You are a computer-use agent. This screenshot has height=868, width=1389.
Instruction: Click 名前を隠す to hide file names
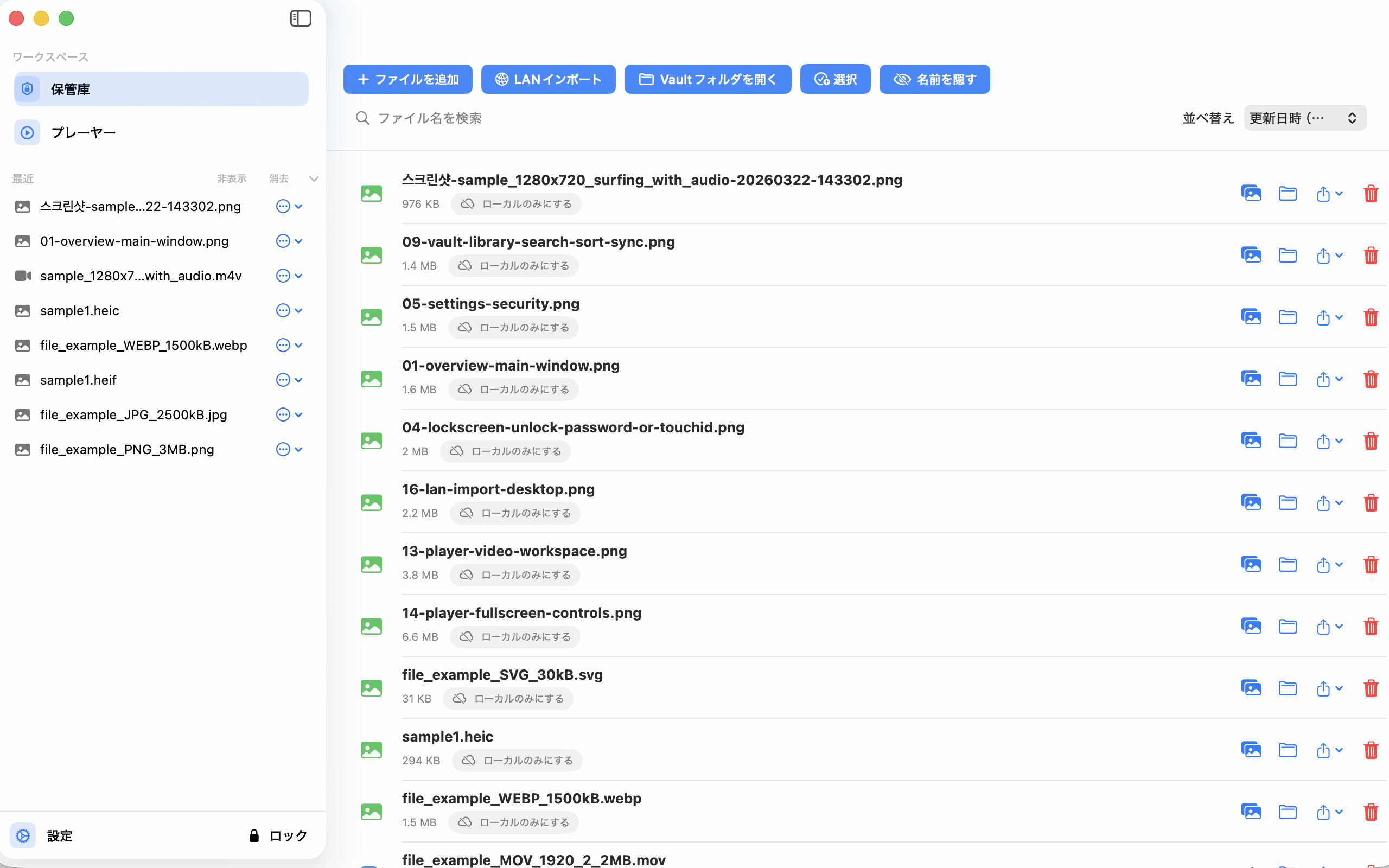pyautogui.click(x=934, y=79)
